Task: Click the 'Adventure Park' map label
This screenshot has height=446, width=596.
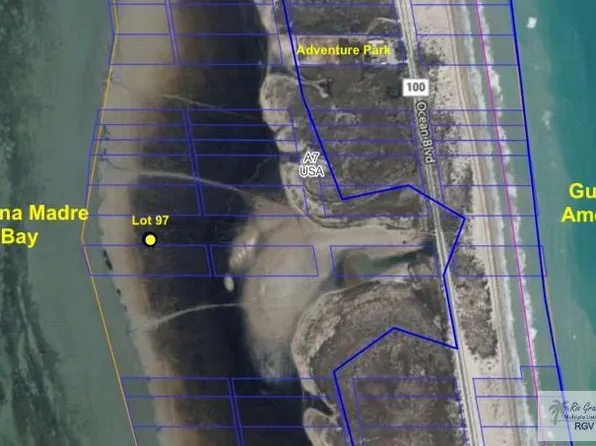Action: click(x=344, y=50)
